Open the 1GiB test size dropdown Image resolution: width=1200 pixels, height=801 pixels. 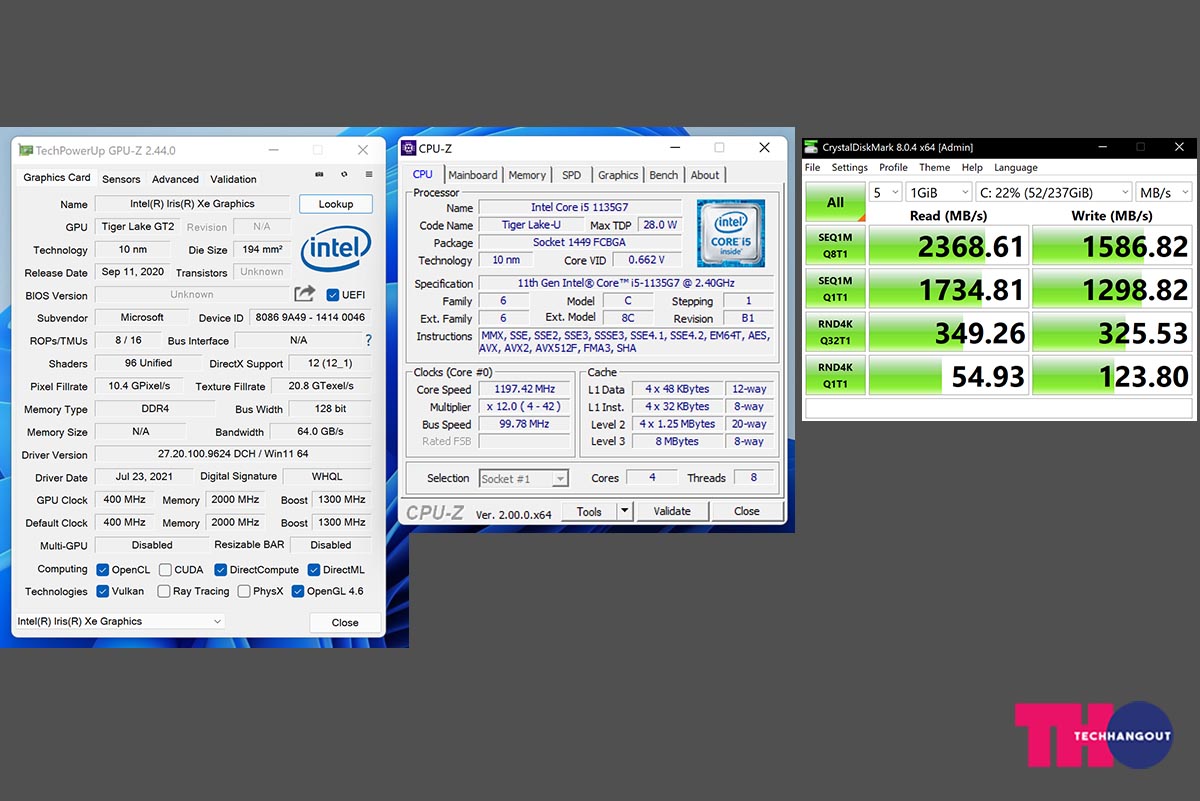click(x=938, y=192)
